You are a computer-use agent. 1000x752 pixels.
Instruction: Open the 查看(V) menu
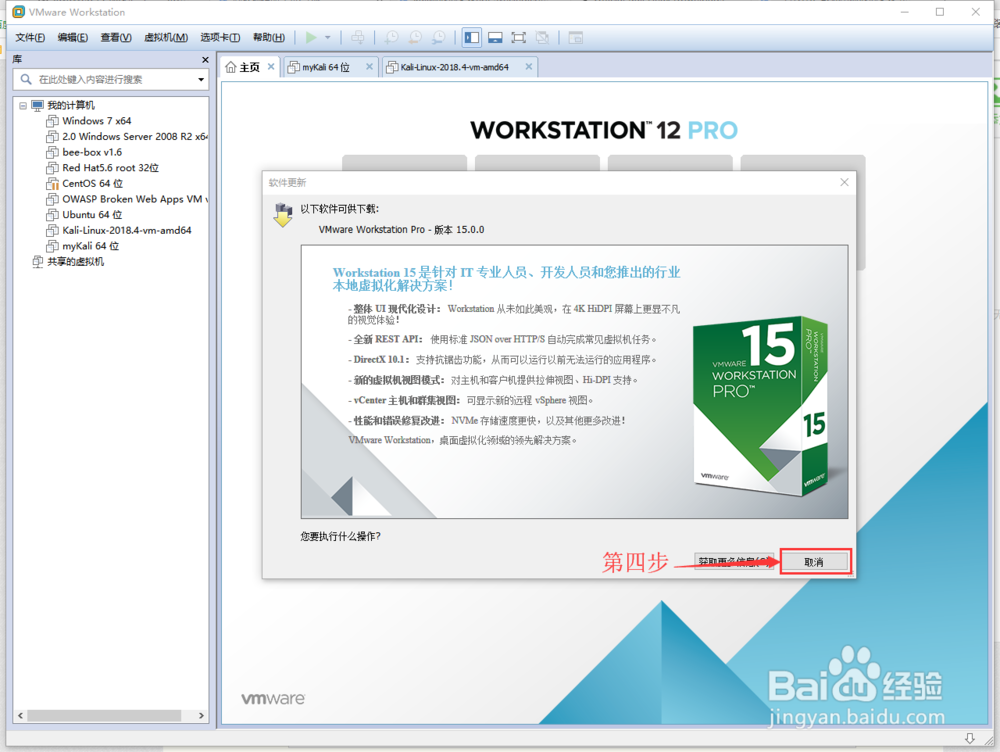[x=116, y=38]
